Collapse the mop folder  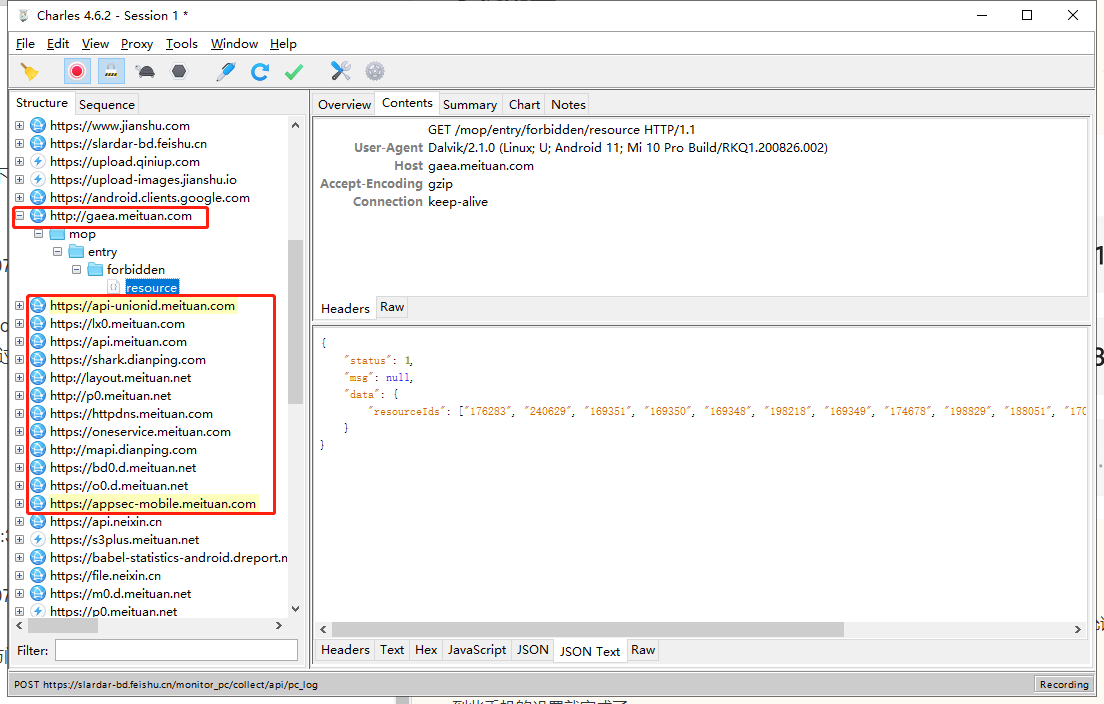pyautogui.click(x=39, y=234)
